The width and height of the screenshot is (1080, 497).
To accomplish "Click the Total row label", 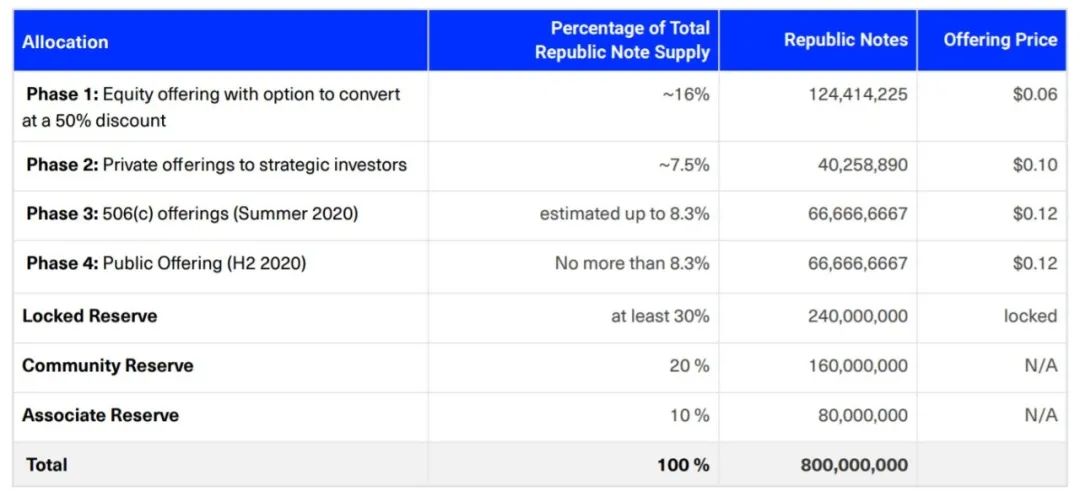I will 45,465.
